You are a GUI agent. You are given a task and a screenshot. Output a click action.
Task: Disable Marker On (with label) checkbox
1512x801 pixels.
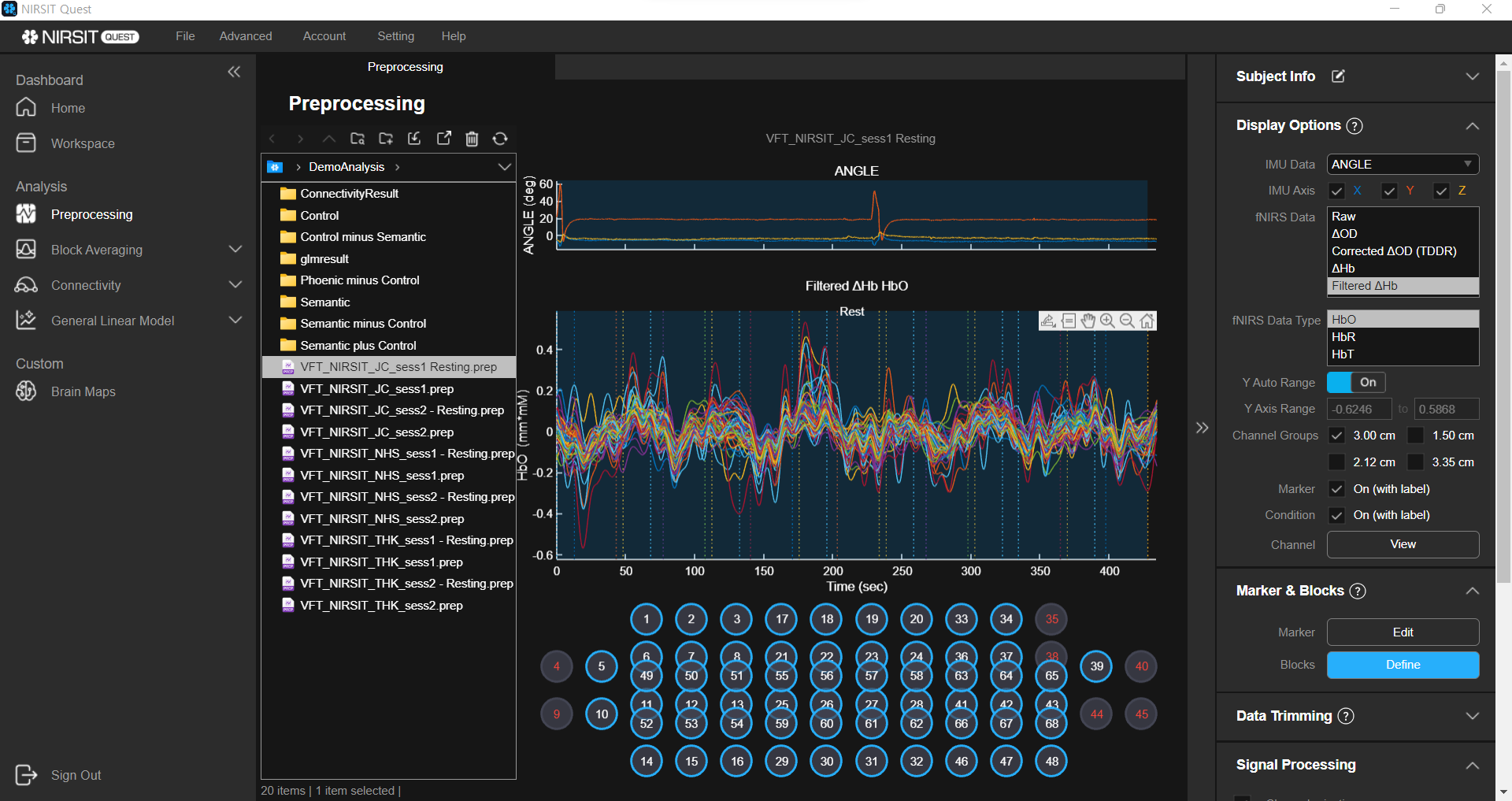pos(1336,489)
